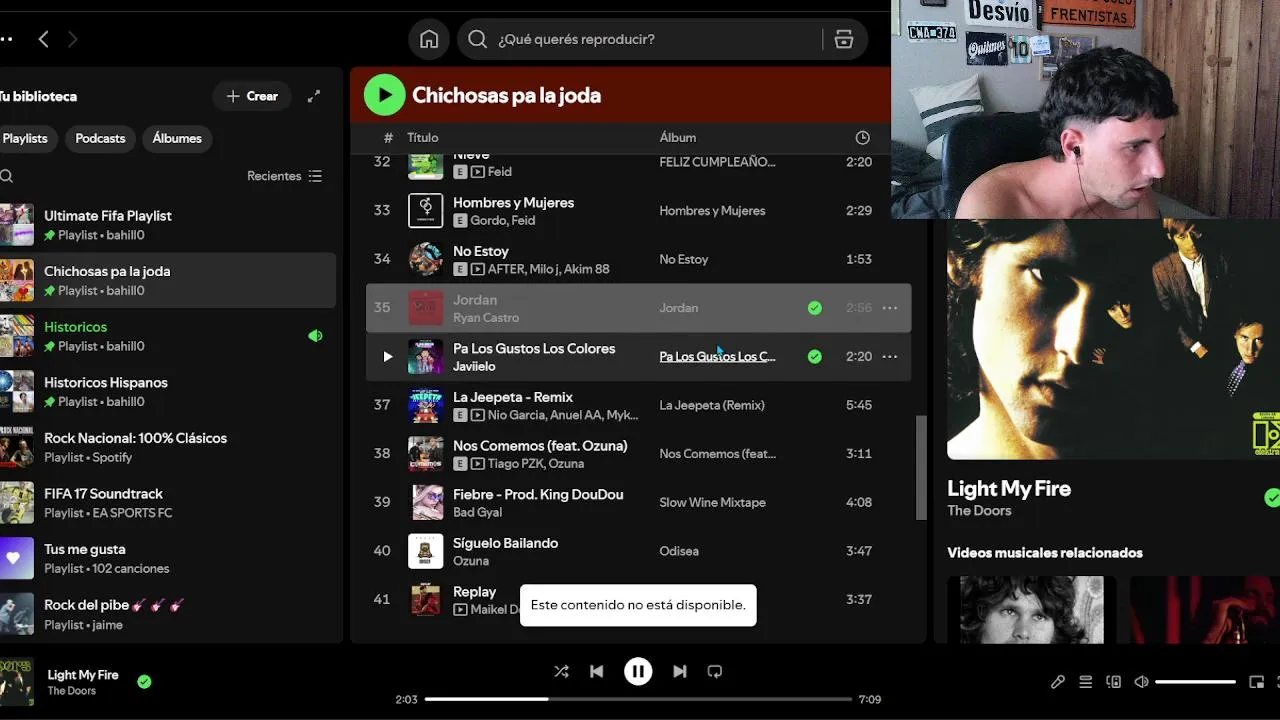Image resolution: width=1280 pixels, height=720 pixels.
Task: Search within Tu biblioteca
Action: pos(6,176)
